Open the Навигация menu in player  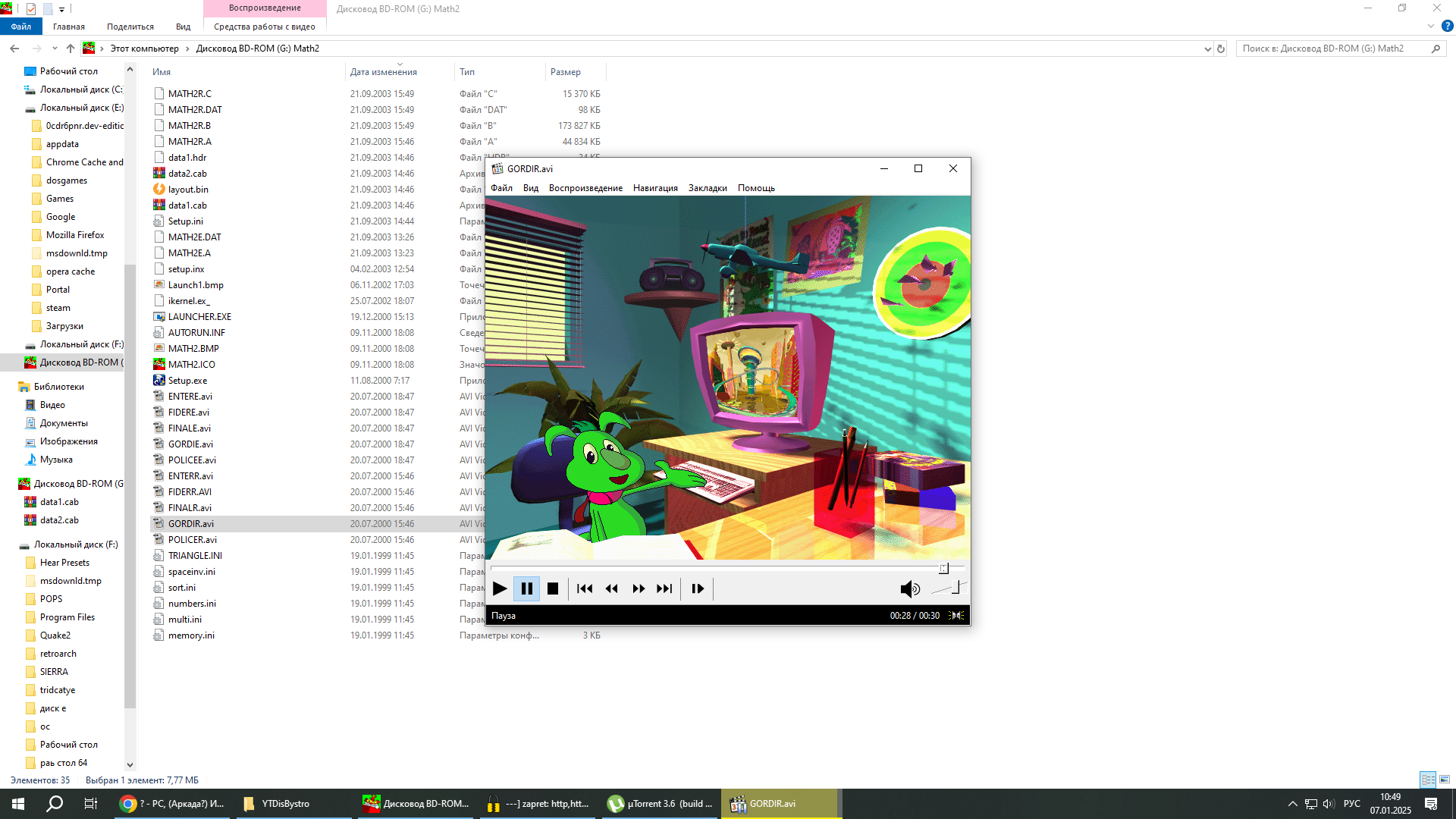(655, 188)
